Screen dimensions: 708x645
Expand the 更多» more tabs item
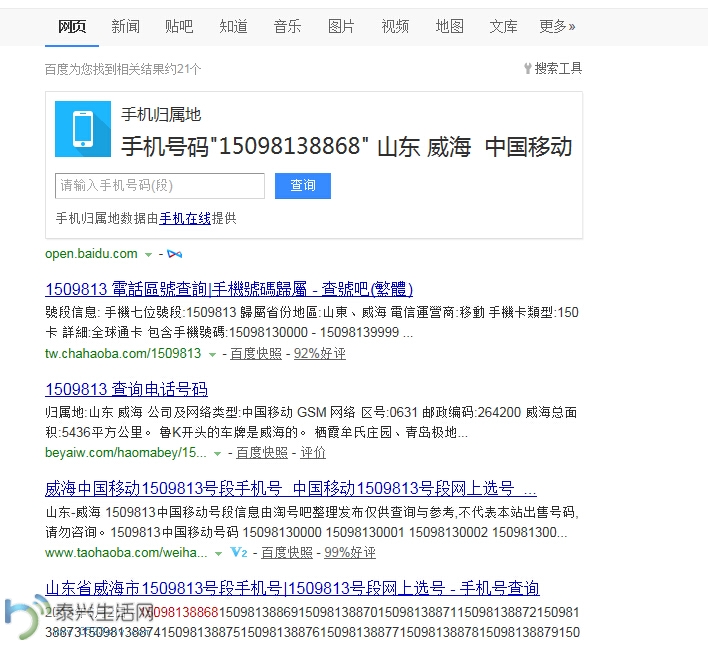[557, 26]
